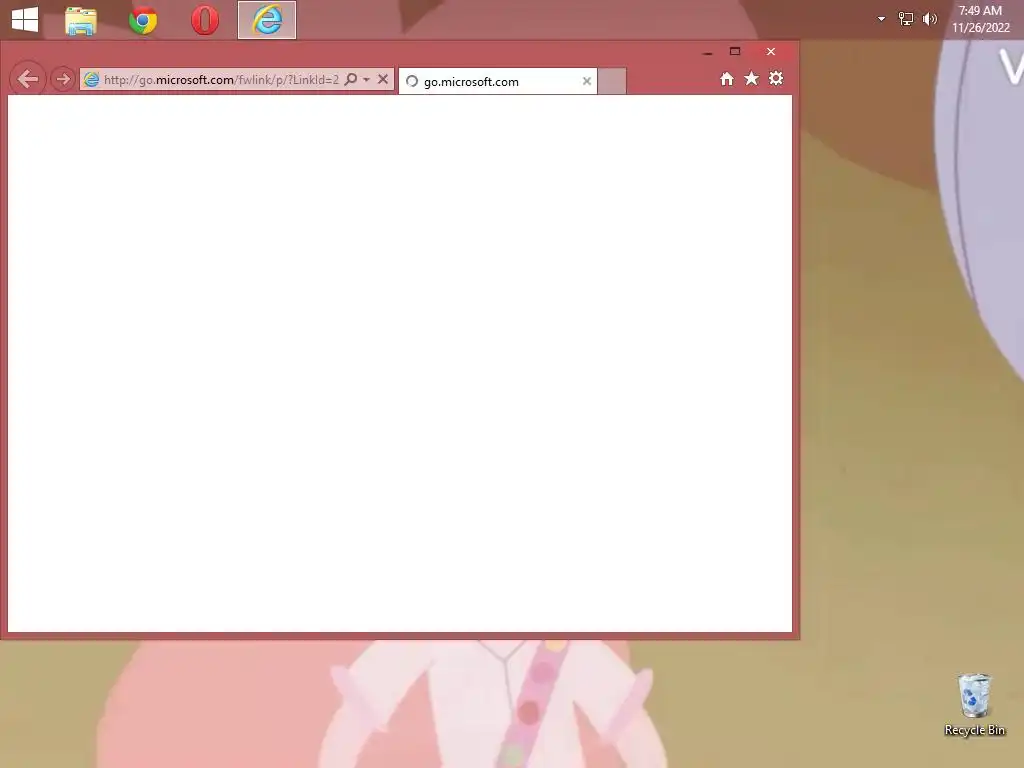
Task: Open a new tab in Internet Explorer
Action: [612, 82]
